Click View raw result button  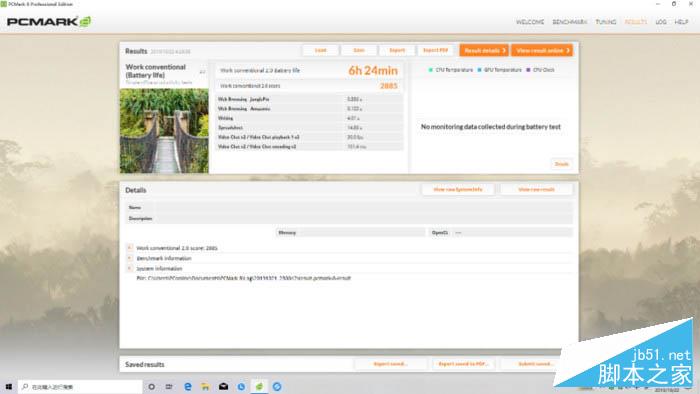coord(537,190)
